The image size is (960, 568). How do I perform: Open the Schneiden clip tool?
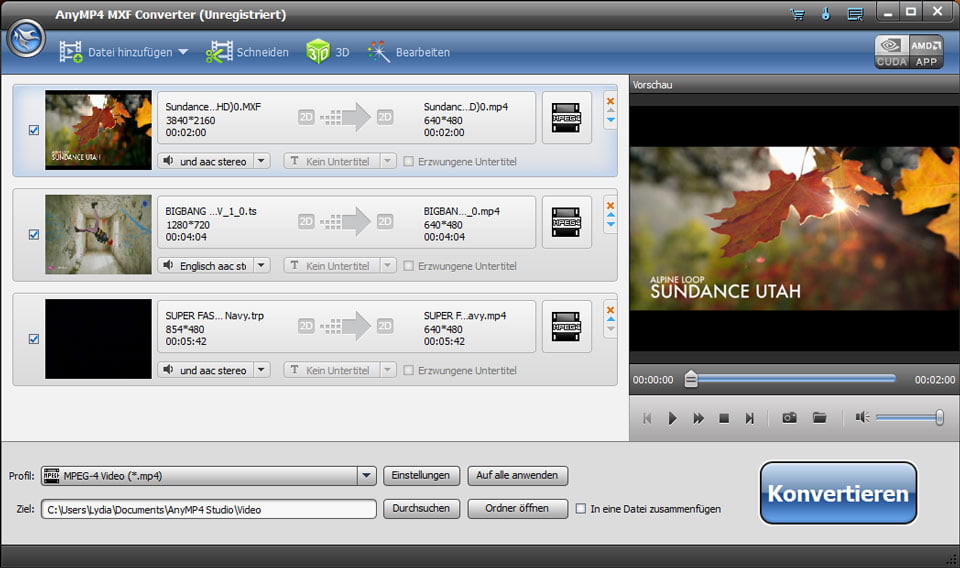coord(247,52)
